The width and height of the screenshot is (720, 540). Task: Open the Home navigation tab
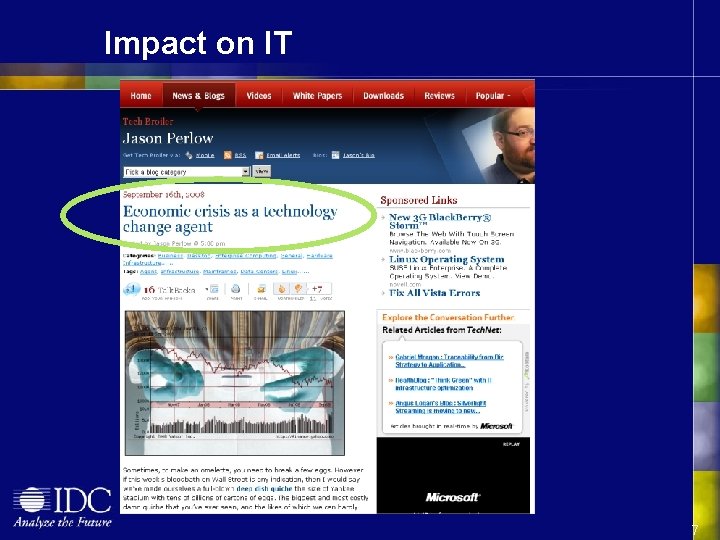pos(141,96)
